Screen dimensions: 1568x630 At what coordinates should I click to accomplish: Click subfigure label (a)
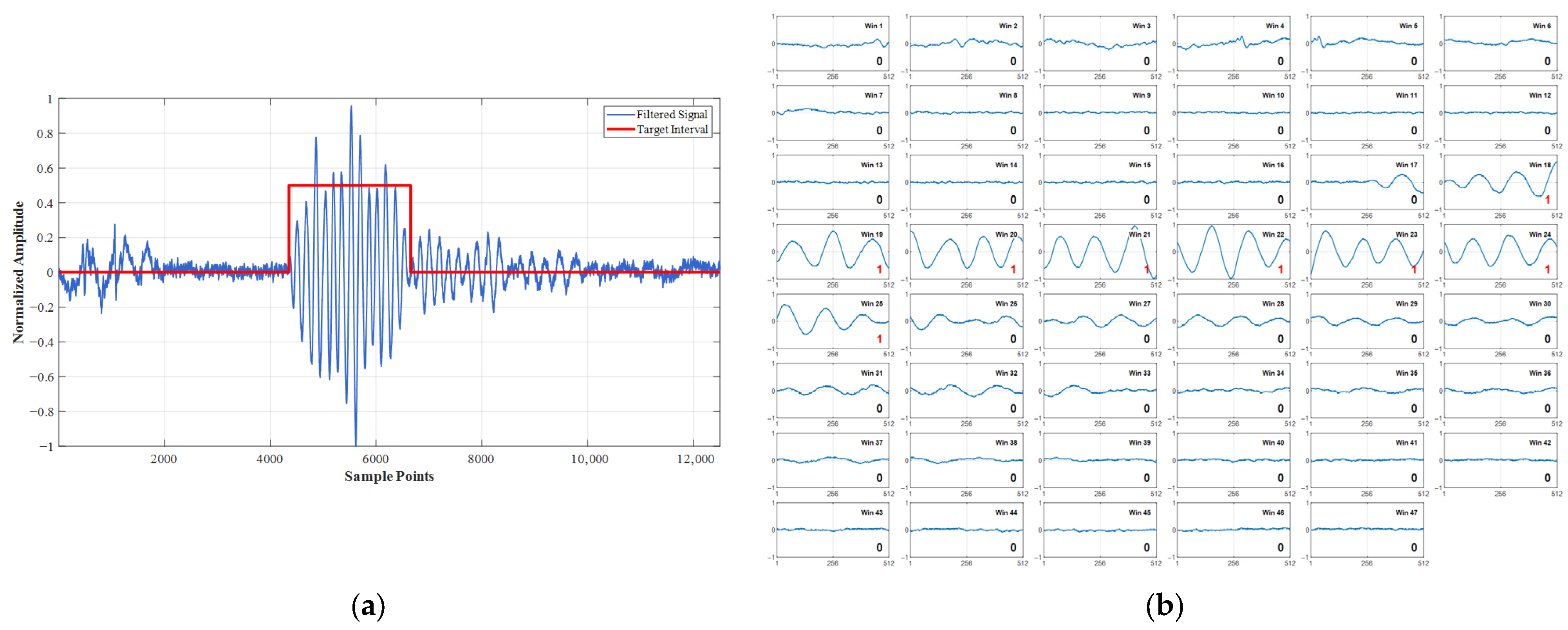click(x=368, y=607)
